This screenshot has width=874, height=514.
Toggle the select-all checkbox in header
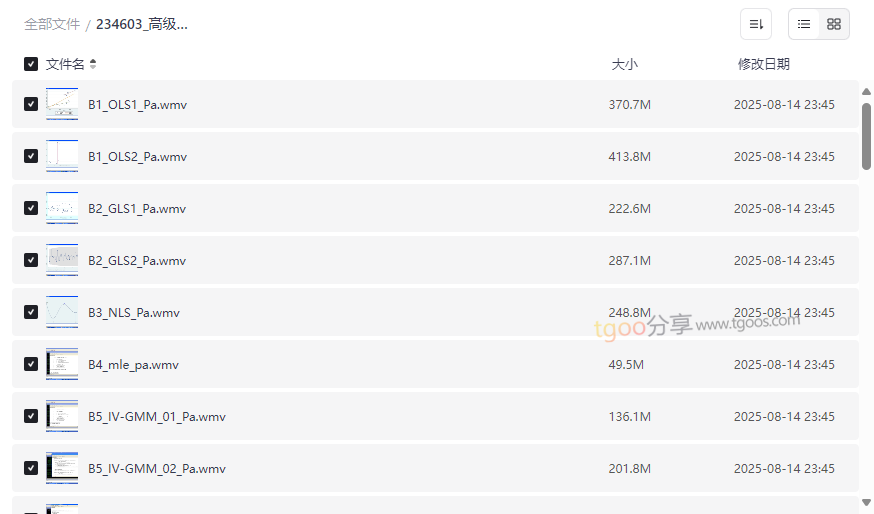pos(31,64)
